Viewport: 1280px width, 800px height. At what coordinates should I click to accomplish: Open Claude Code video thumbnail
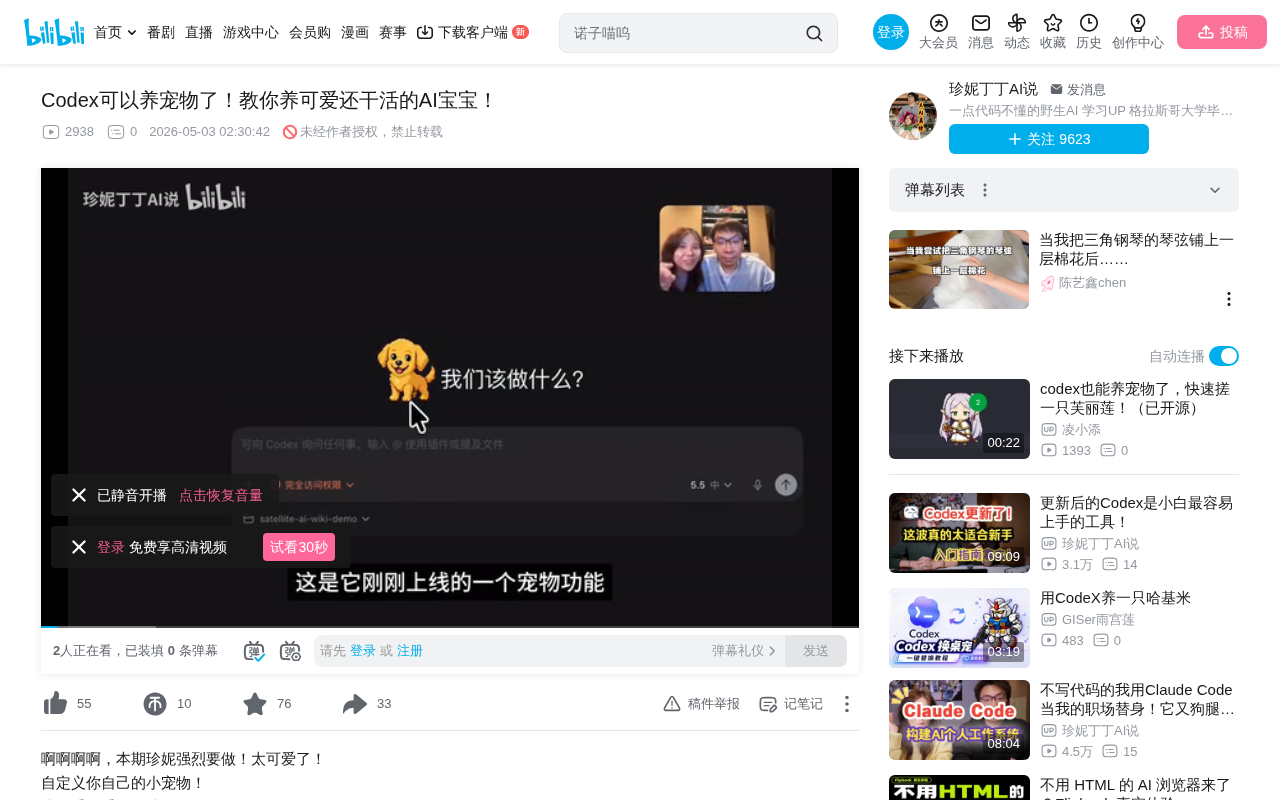(x=959, y=720)
